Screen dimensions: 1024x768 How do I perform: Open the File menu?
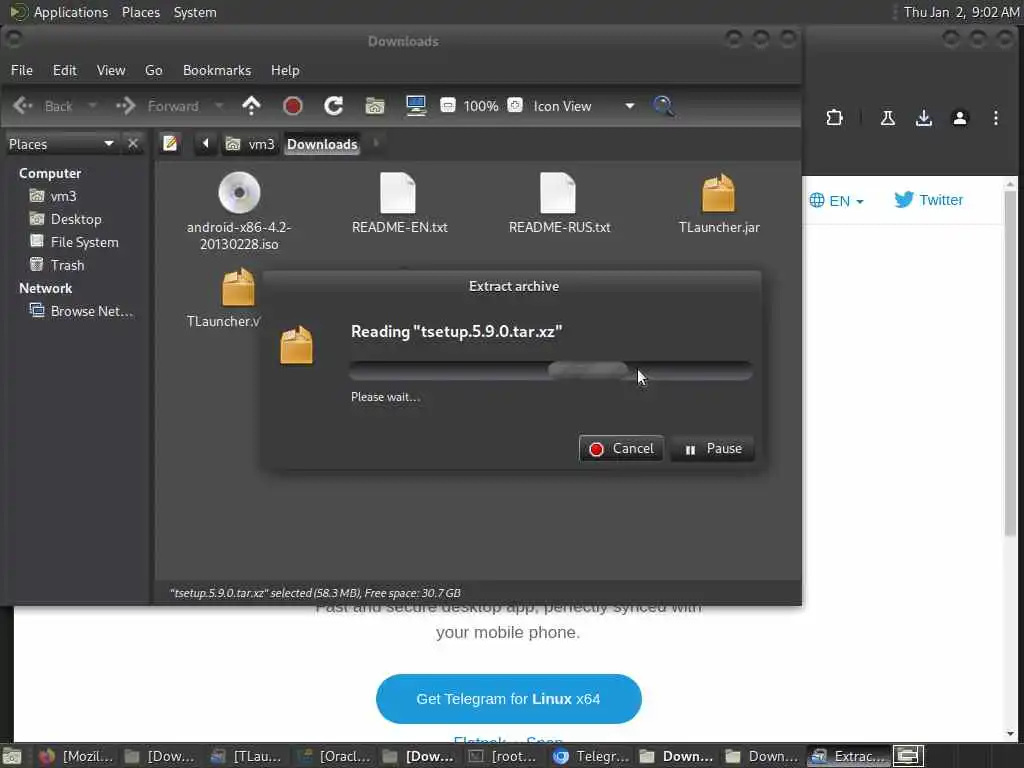(22, 71)
